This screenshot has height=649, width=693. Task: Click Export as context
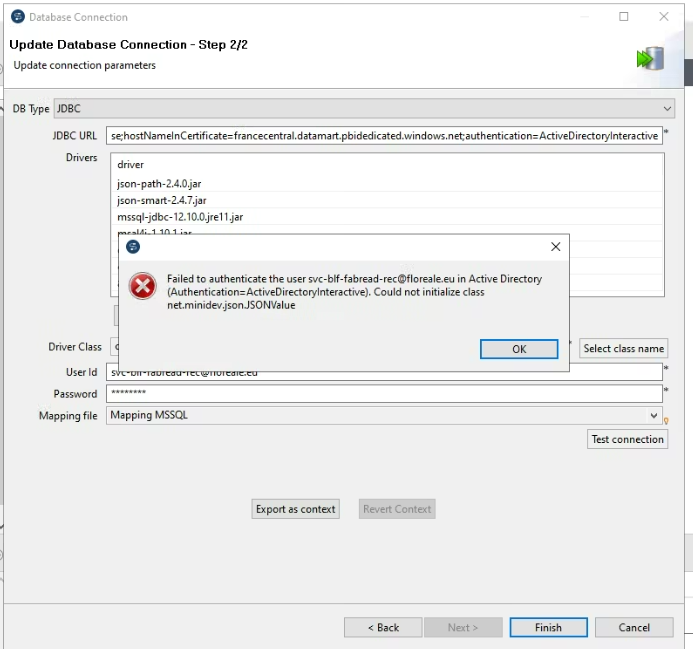(x=296, y=509)
